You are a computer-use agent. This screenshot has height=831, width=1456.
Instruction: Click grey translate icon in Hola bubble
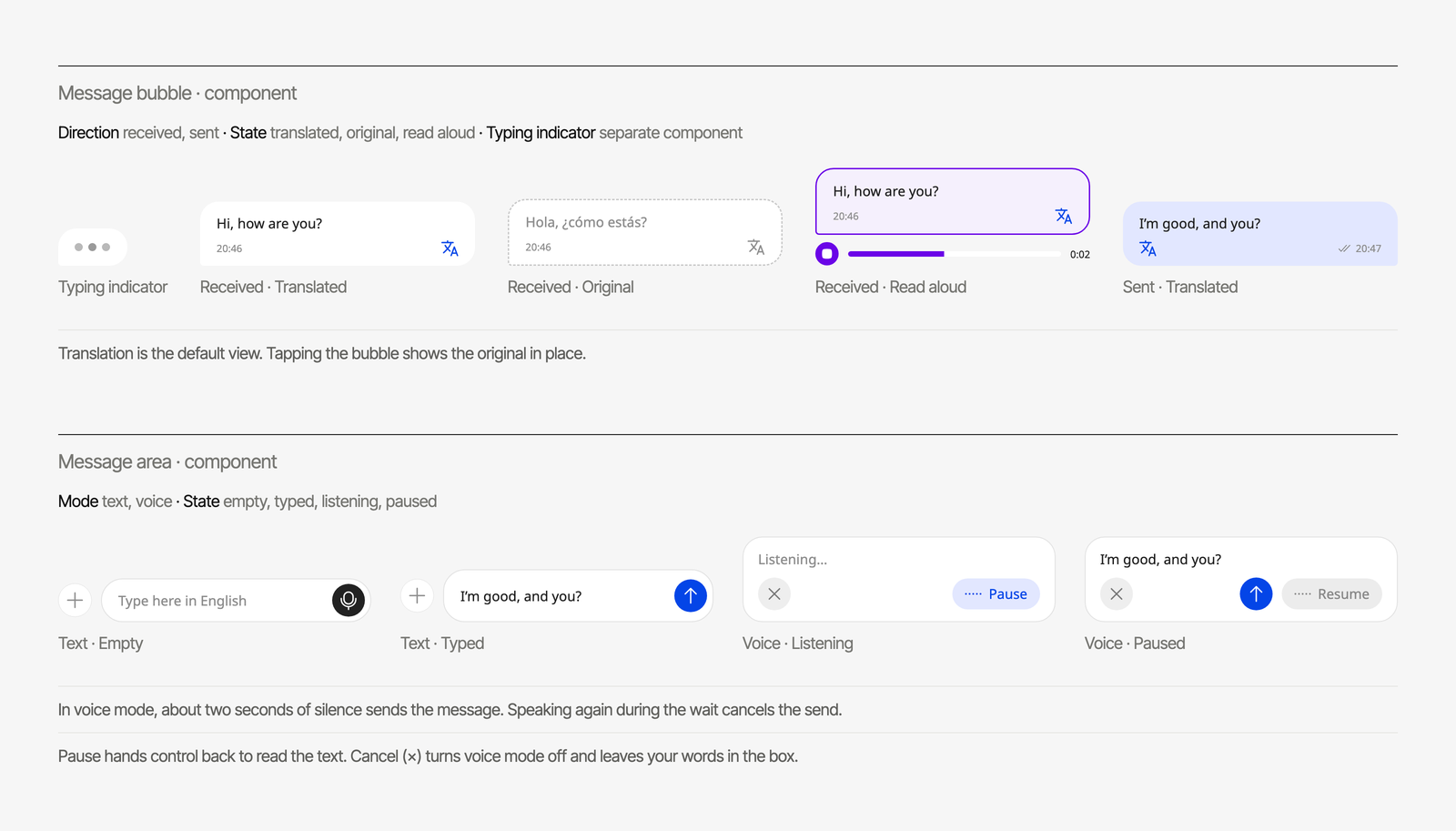(756, 247)
